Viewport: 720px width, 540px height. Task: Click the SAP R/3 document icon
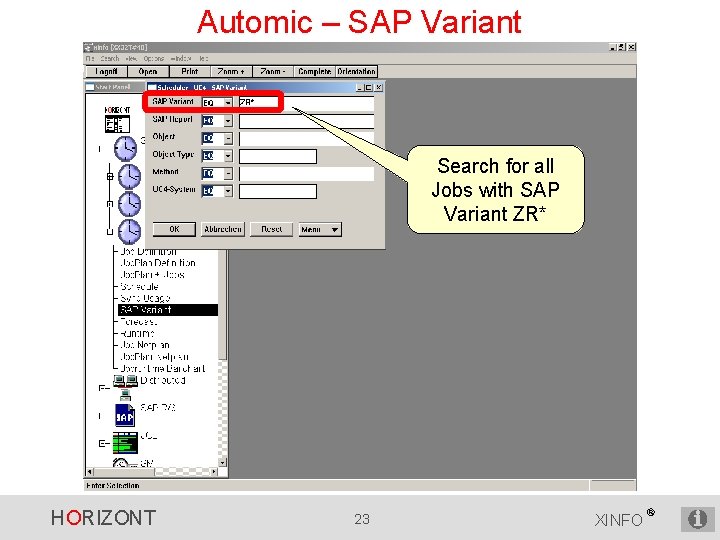tap(124, 416)
